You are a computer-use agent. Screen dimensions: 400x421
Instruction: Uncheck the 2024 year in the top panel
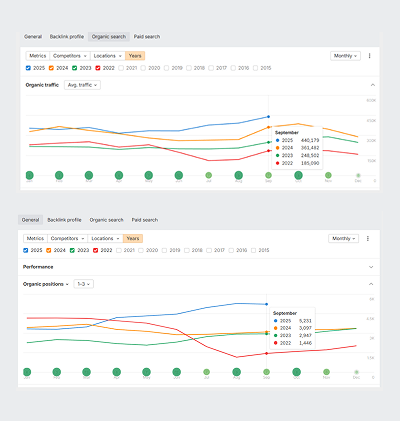tap(51, 68)
